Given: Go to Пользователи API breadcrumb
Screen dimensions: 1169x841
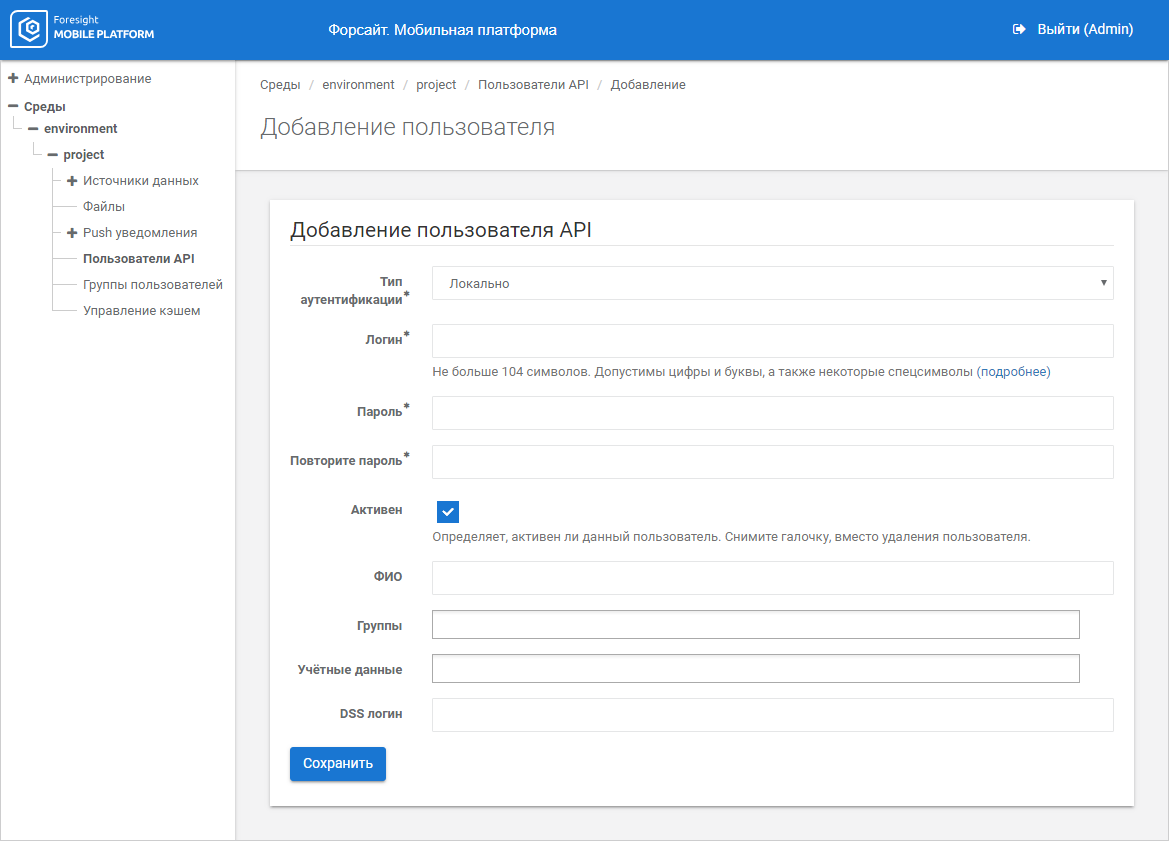Looking at the screenshot, I should coord(533,85).
